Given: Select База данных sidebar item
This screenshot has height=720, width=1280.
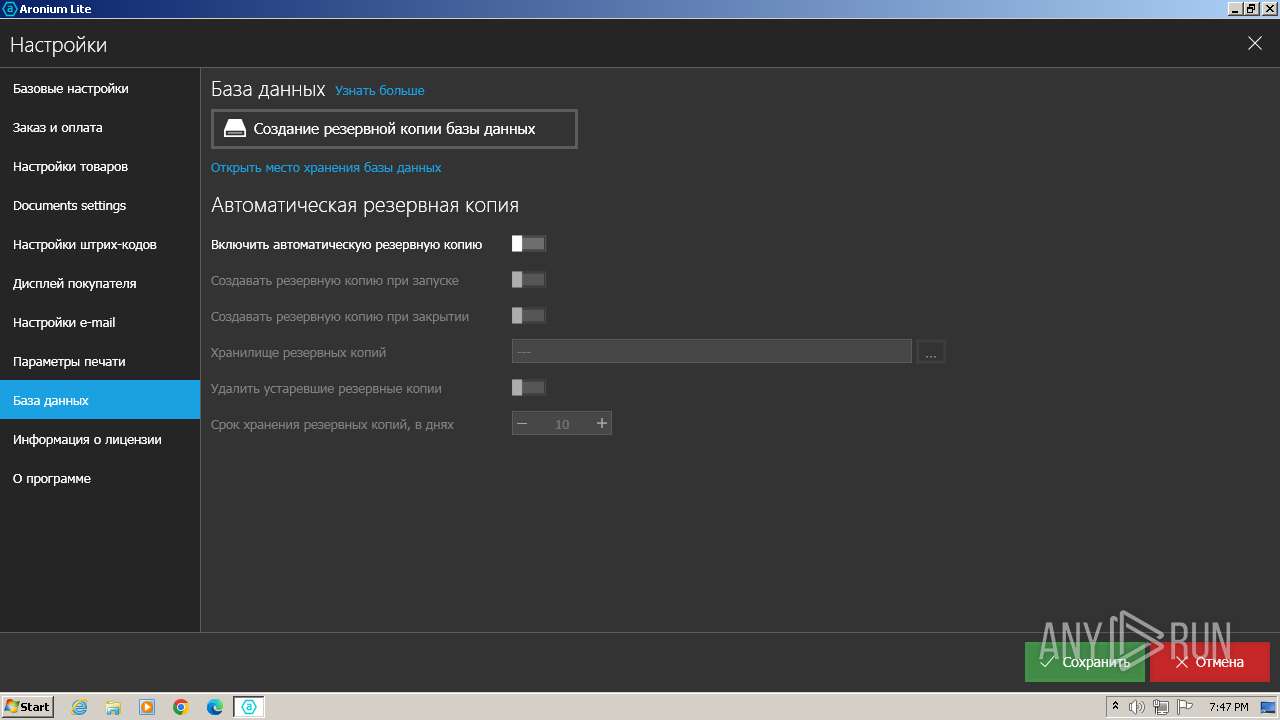Looking at the screenshot, I should [100, 400].
